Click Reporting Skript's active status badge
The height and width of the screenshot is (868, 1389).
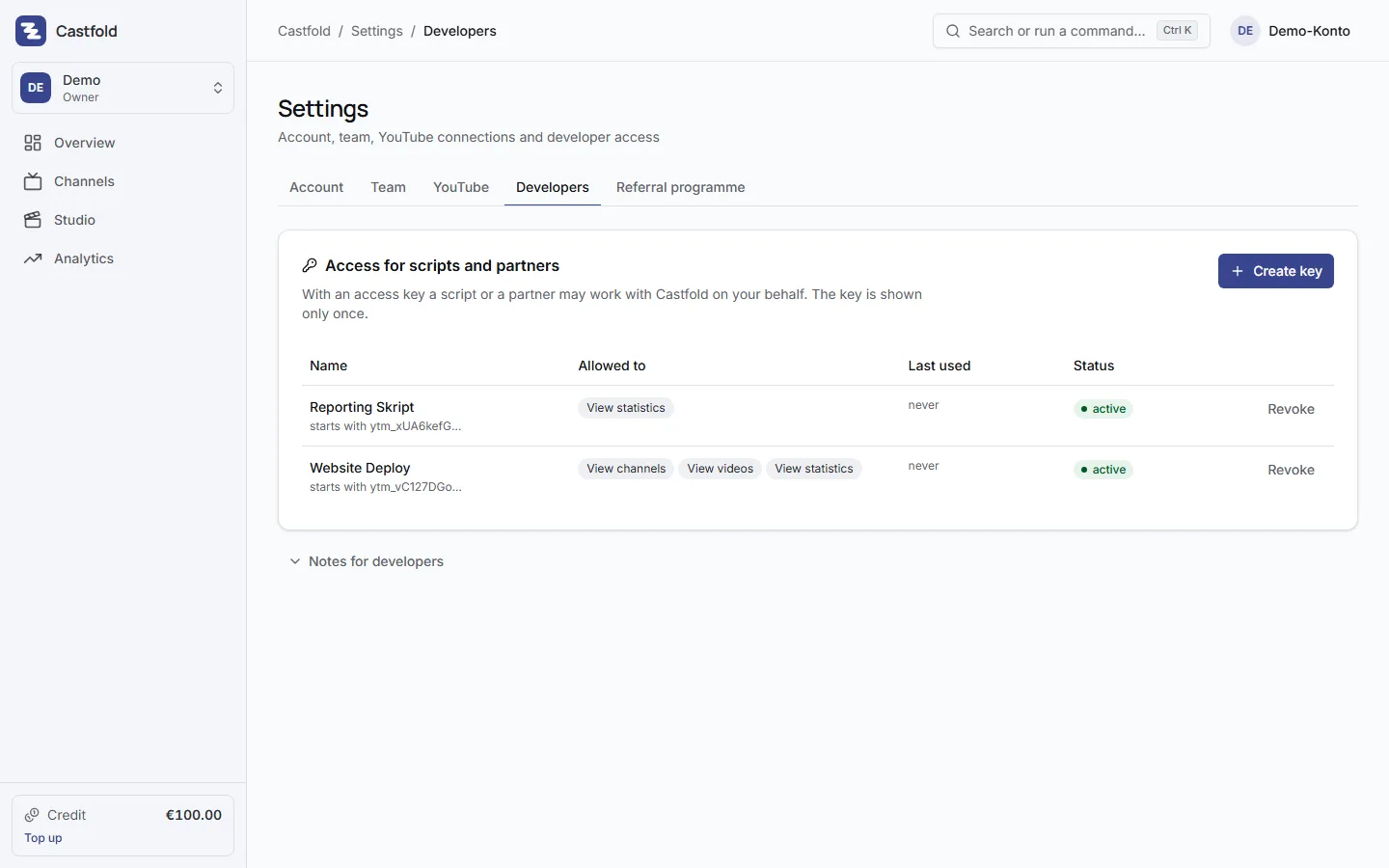[1103, 409]
